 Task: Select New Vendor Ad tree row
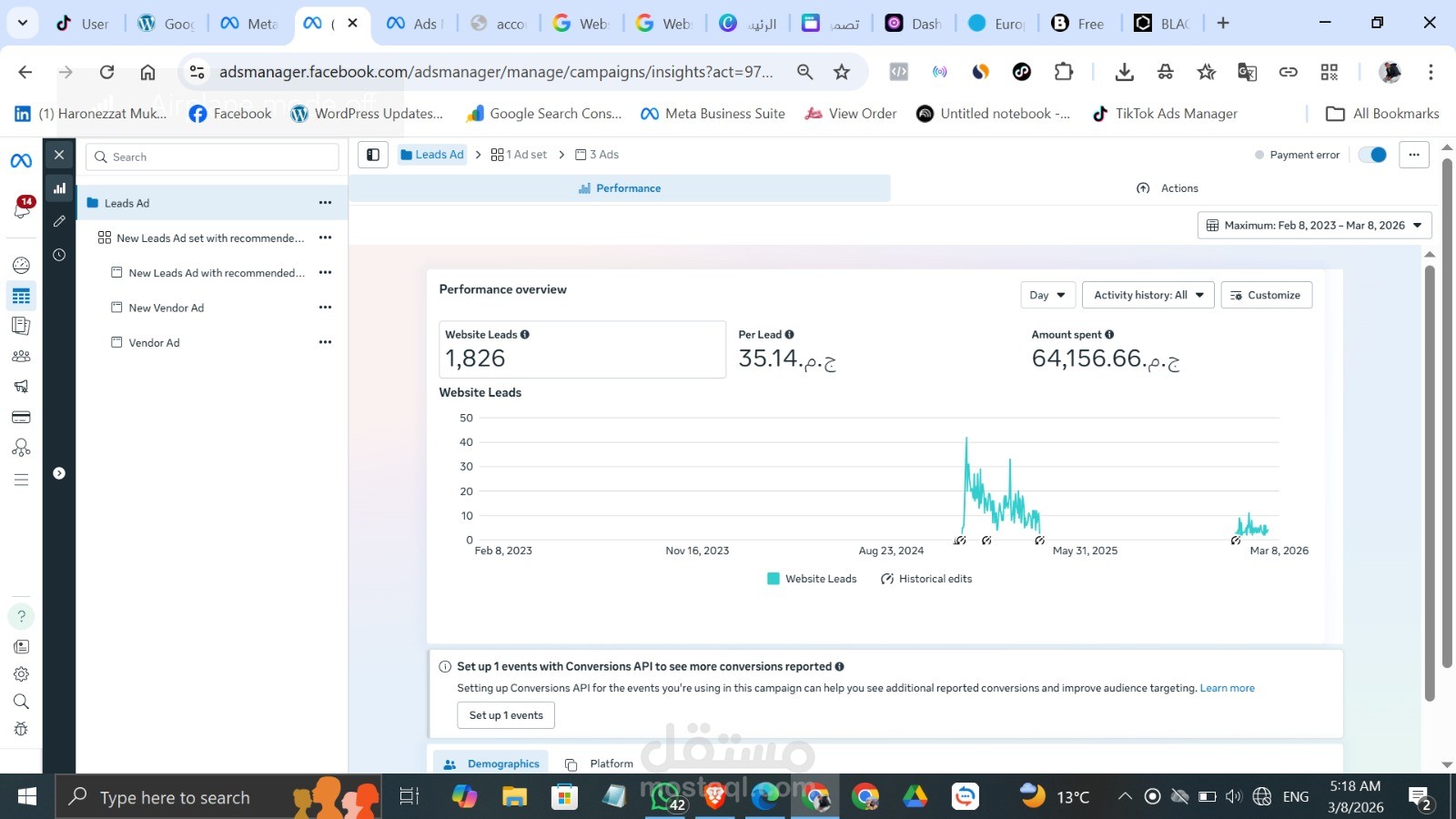[212, 308]
